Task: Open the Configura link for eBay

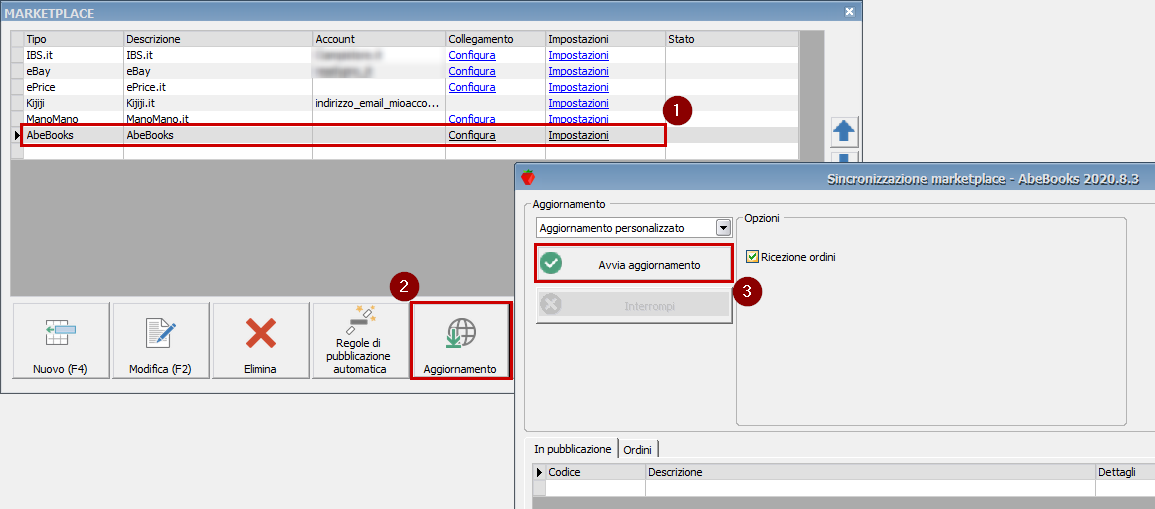Action: click(x=471, y=71)
